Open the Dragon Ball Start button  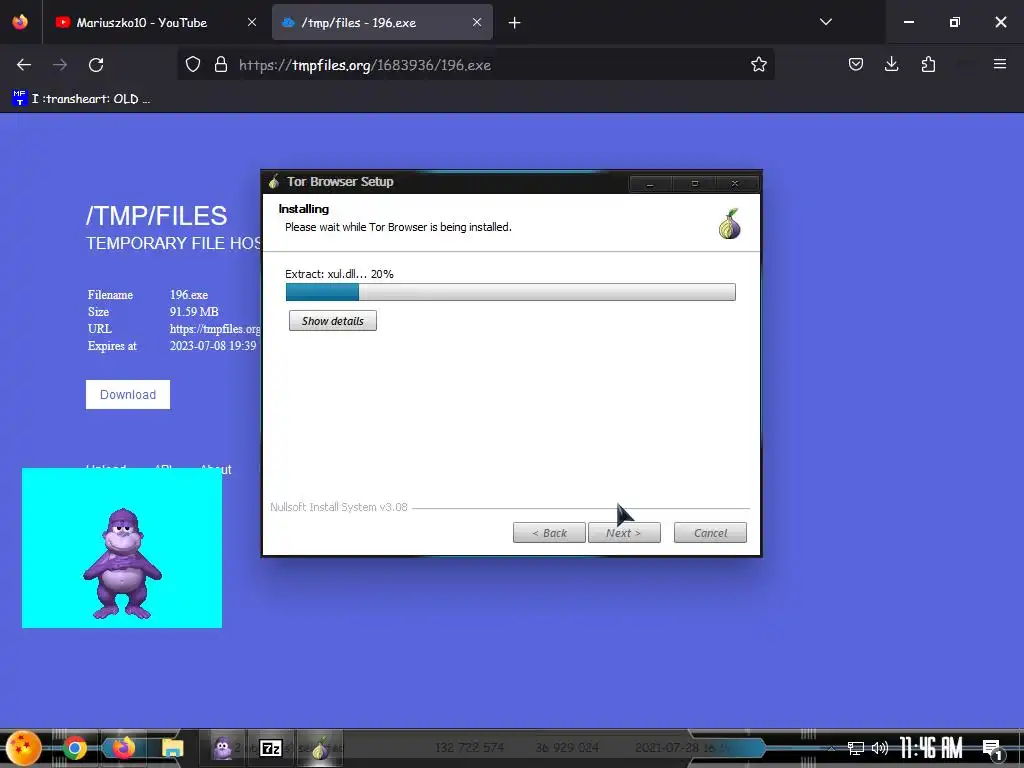(x=24, y=748)
